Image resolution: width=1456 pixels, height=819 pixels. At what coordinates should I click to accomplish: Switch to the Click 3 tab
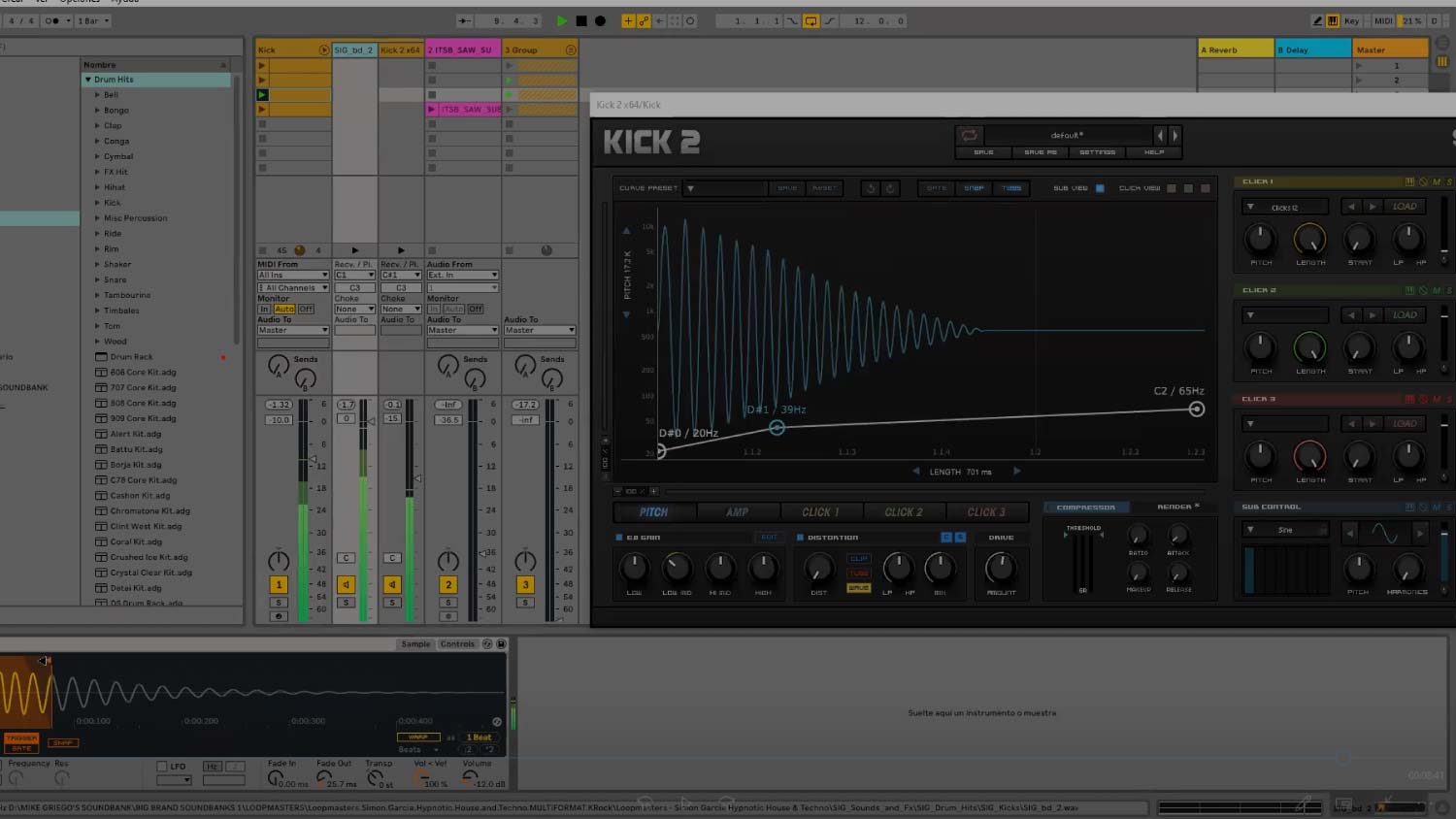pyautogui.click(x=986, y=512)
